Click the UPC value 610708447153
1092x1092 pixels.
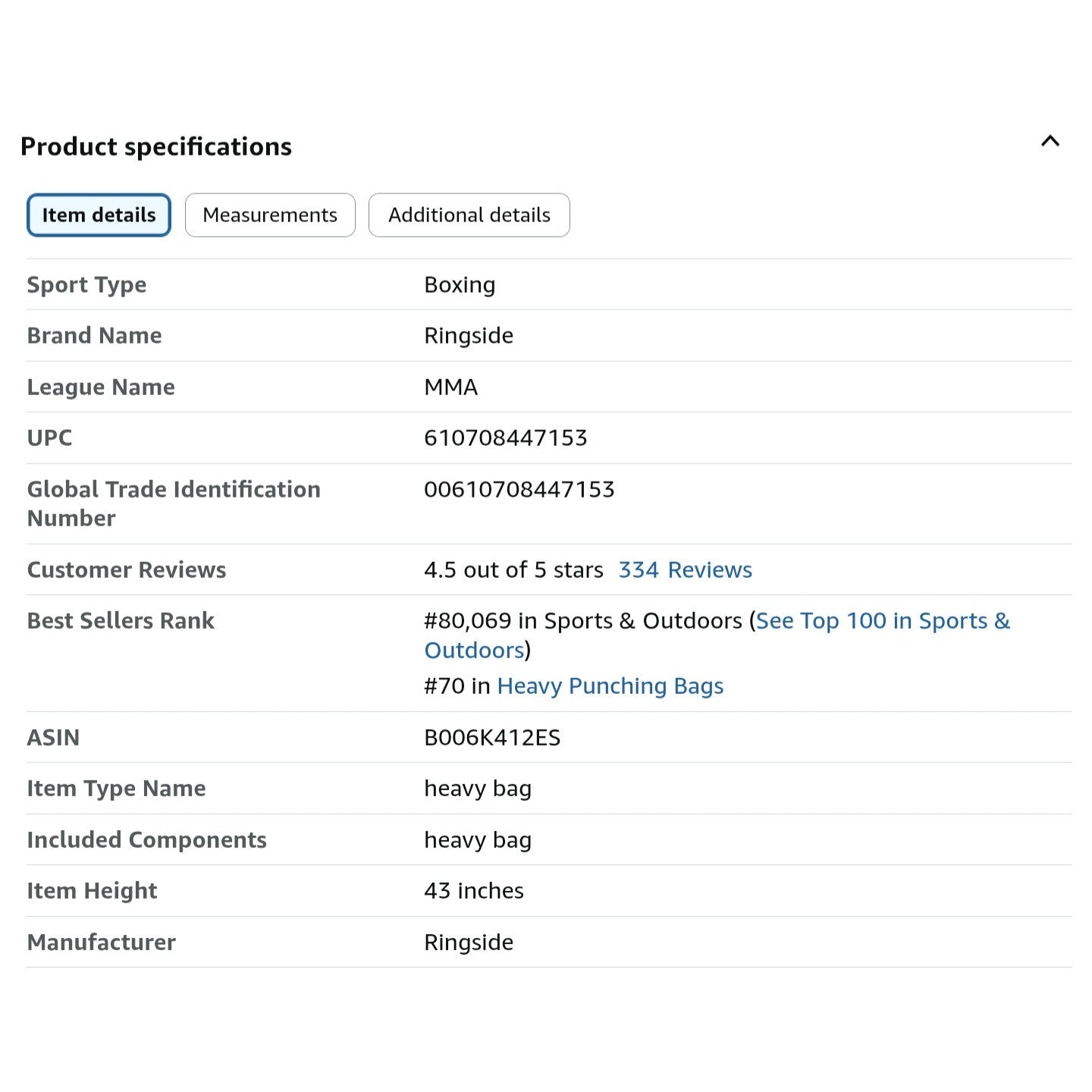click(x=505, y=438)
